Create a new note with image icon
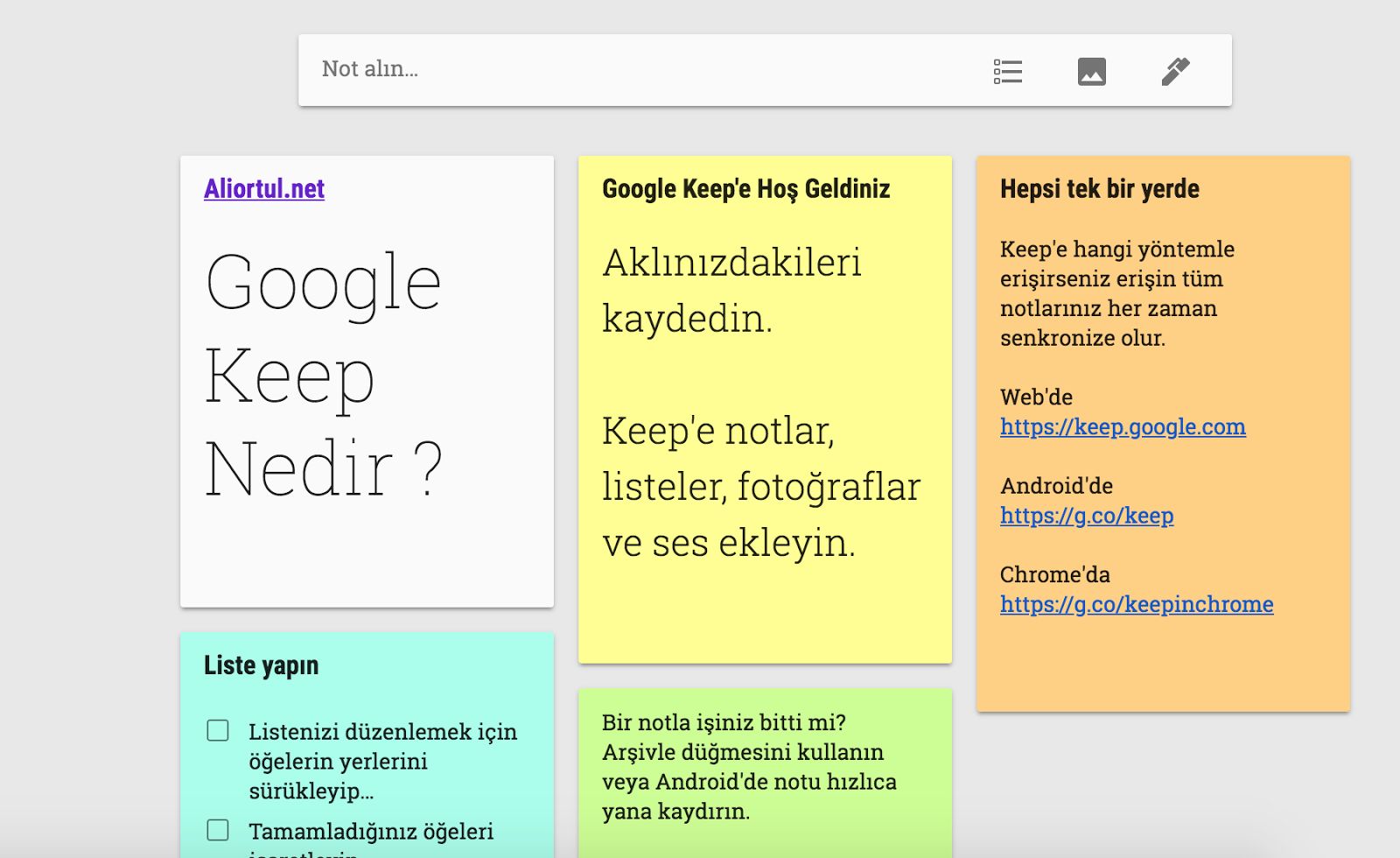1400x858 pixels. tap(1091, 71)
